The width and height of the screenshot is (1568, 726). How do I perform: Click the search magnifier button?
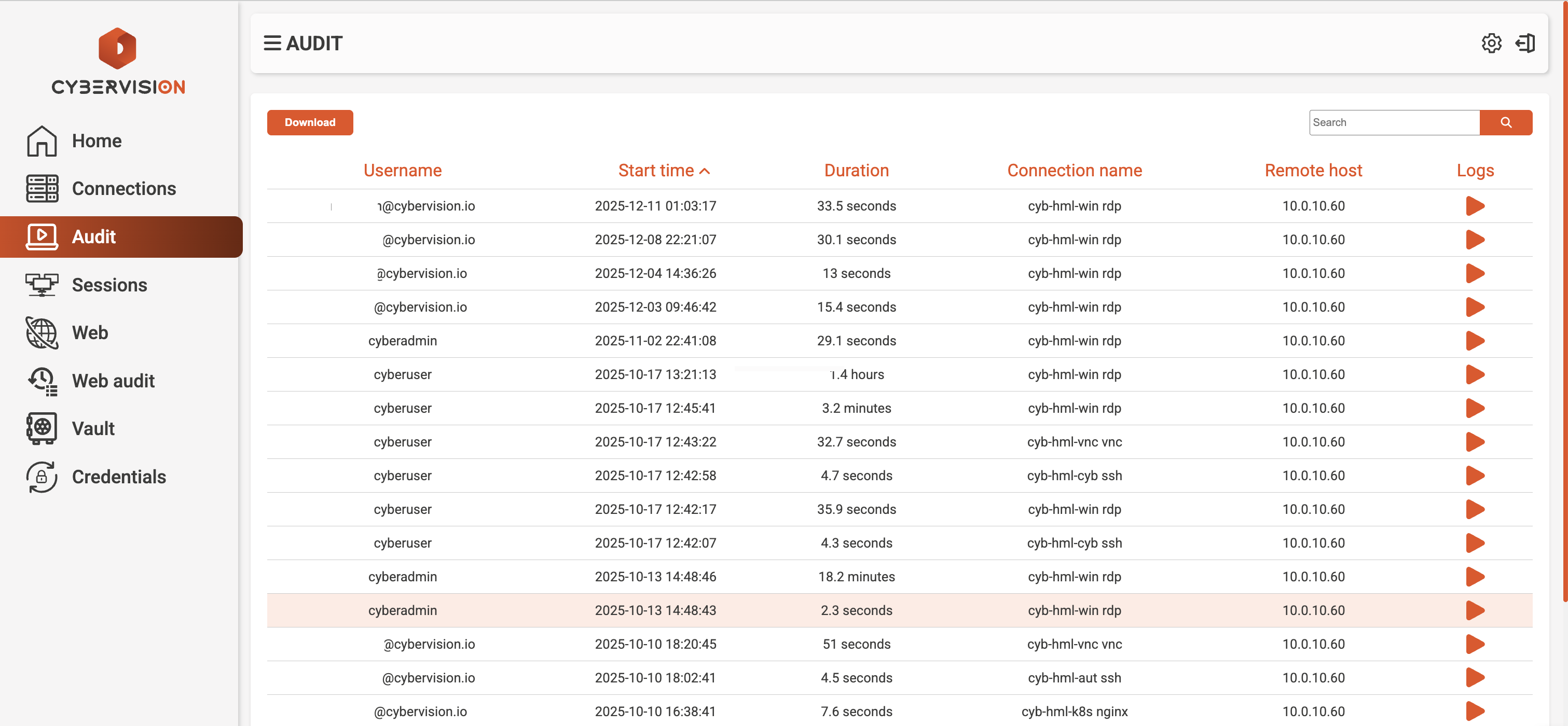[x=1505, y=122]
